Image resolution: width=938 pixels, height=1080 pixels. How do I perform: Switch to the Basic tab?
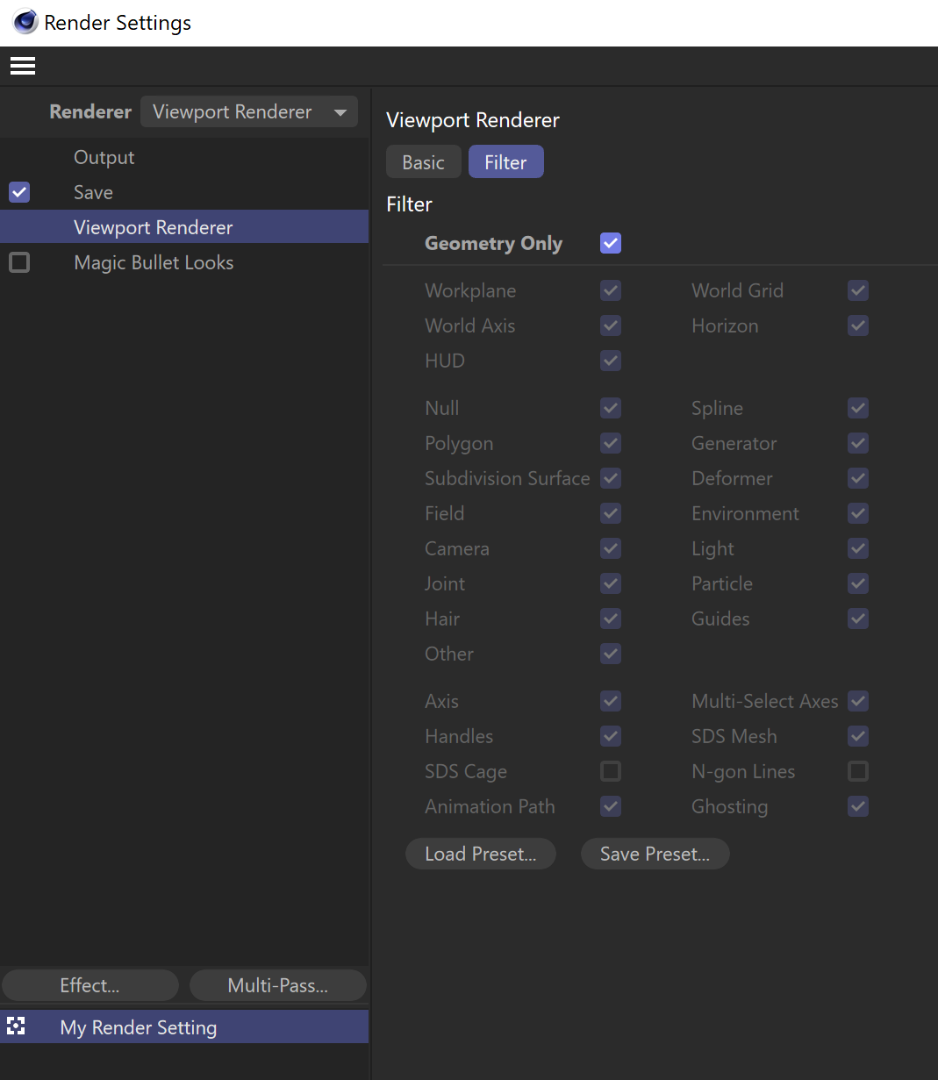(423, 162)
